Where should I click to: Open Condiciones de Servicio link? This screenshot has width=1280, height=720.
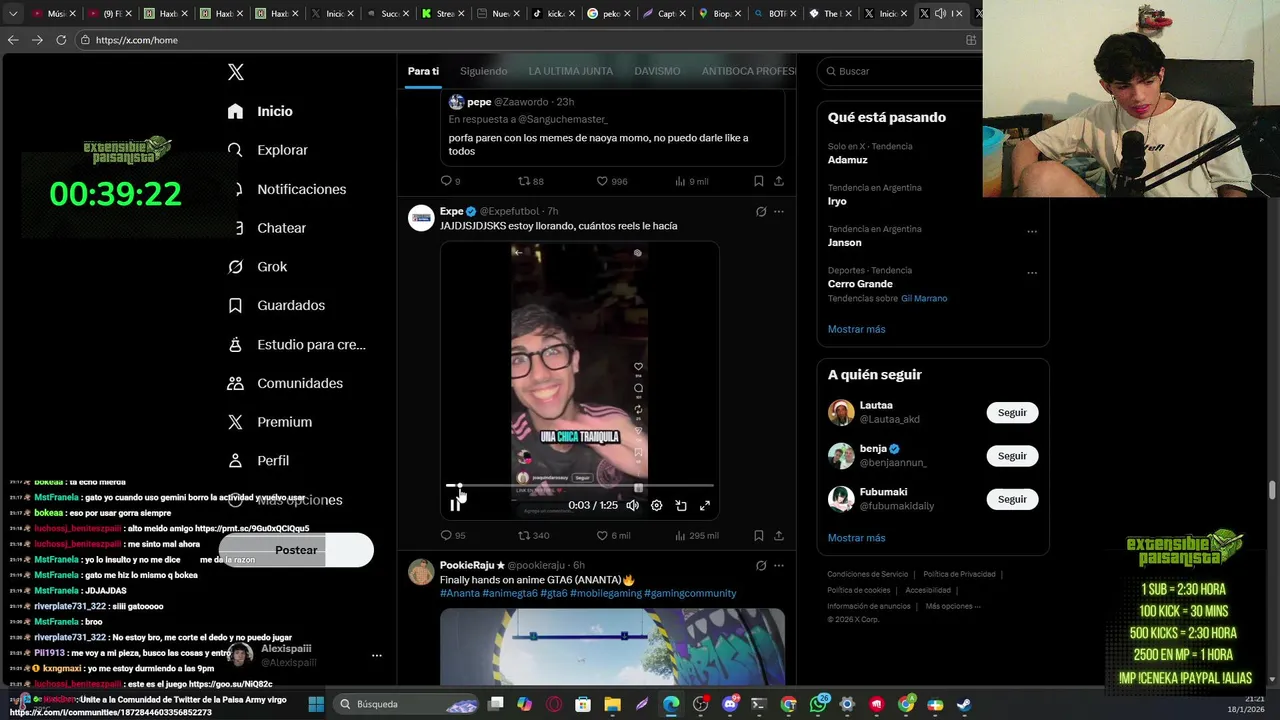867,574
